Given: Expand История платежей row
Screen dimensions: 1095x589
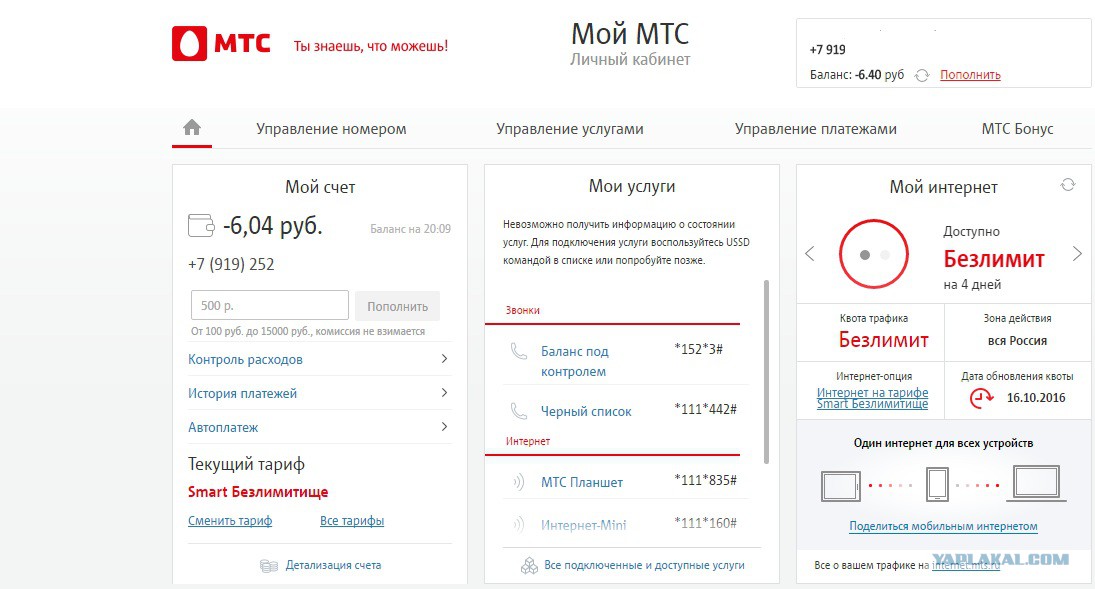Looking at the screenshot, I should pos(320,393).
